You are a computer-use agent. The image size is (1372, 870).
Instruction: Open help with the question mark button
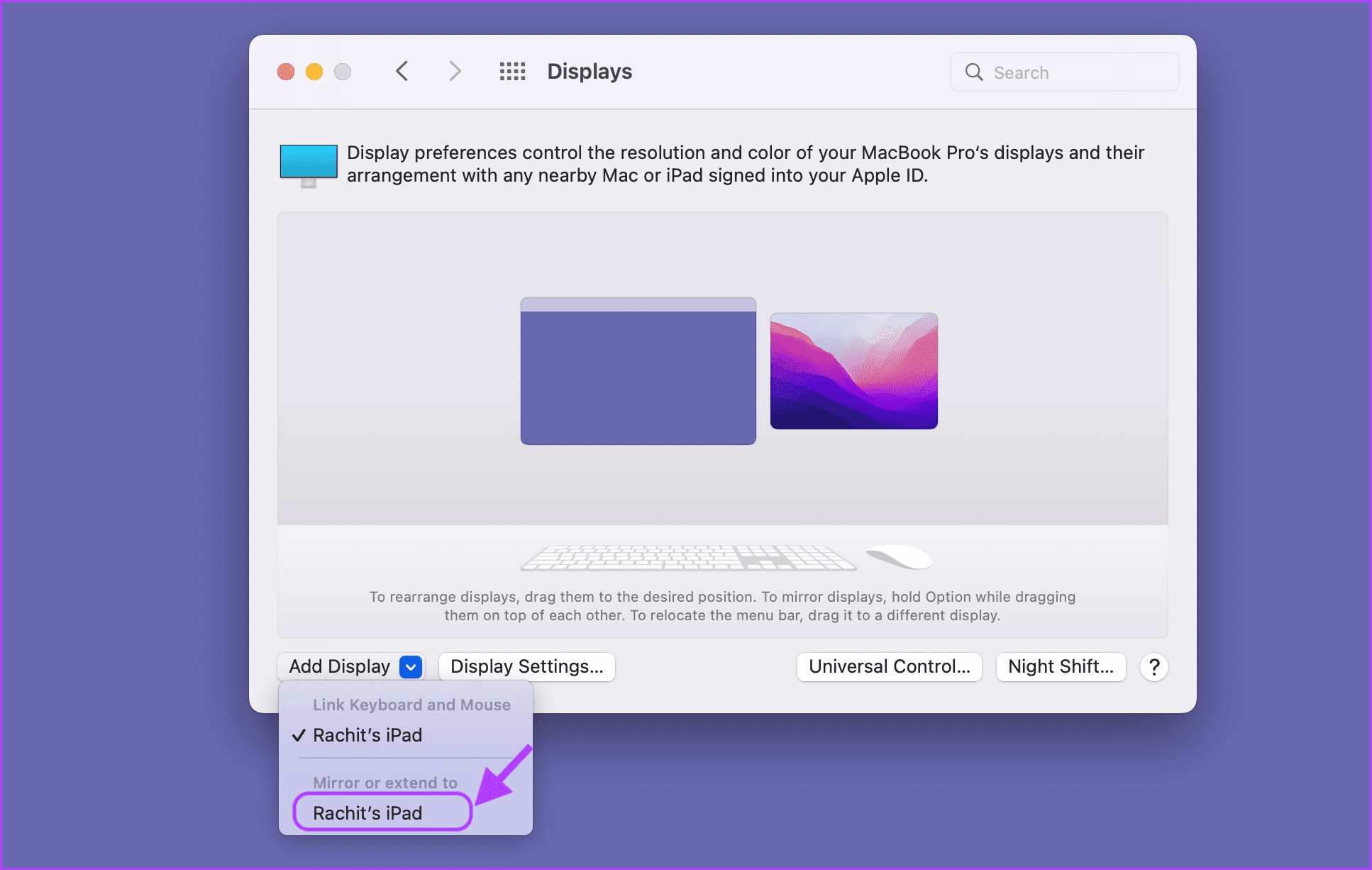[x=1154, y=667]
